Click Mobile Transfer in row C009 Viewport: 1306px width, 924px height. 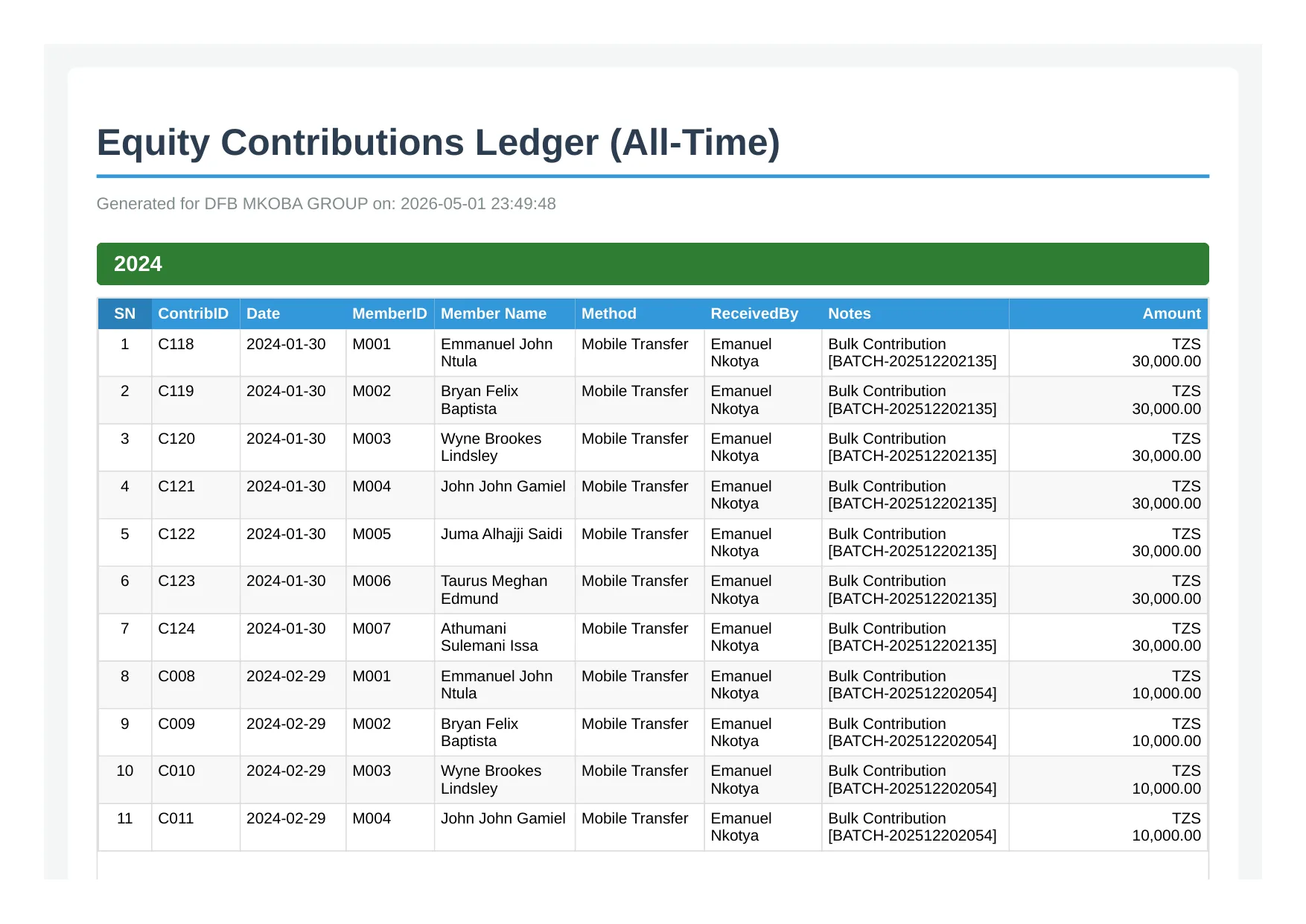pos(634,724)
